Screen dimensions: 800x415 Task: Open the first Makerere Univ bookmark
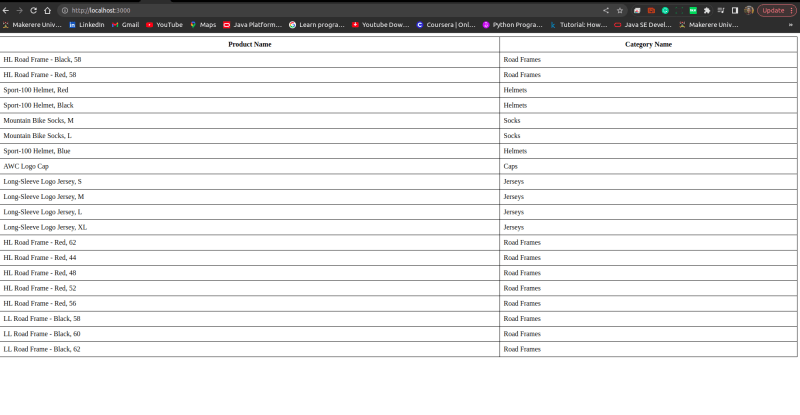coord(32,25)
